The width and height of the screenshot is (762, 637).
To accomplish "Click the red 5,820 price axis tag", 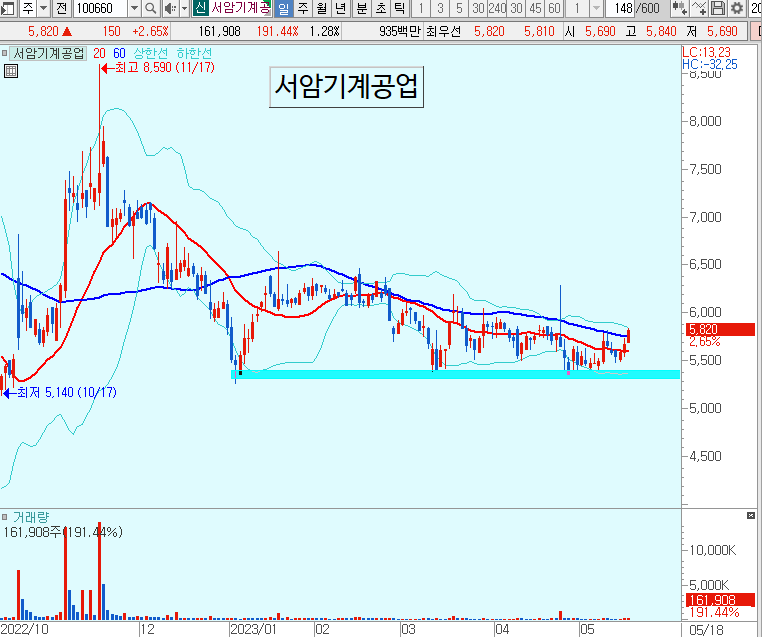I will pyautogui.click(x=720, y=329).
